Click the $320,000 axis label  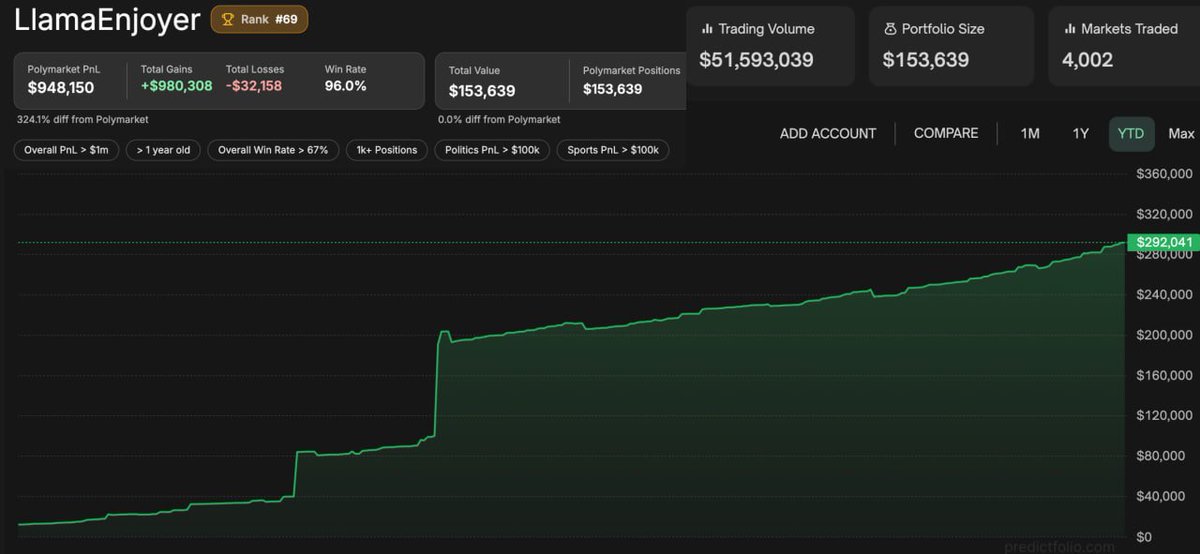1165,214
